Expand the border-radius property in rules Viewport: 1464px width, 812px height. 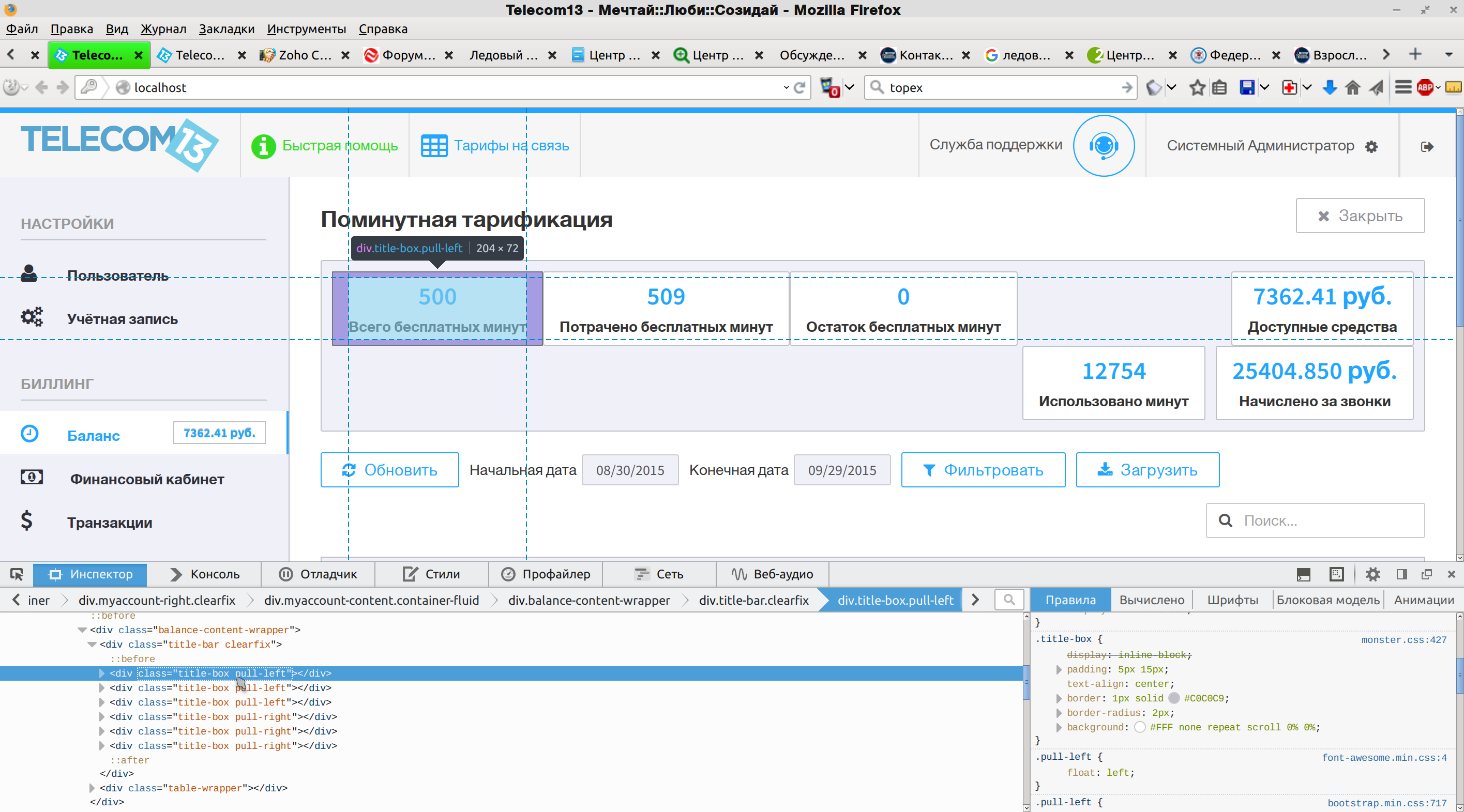(1058, 713)
